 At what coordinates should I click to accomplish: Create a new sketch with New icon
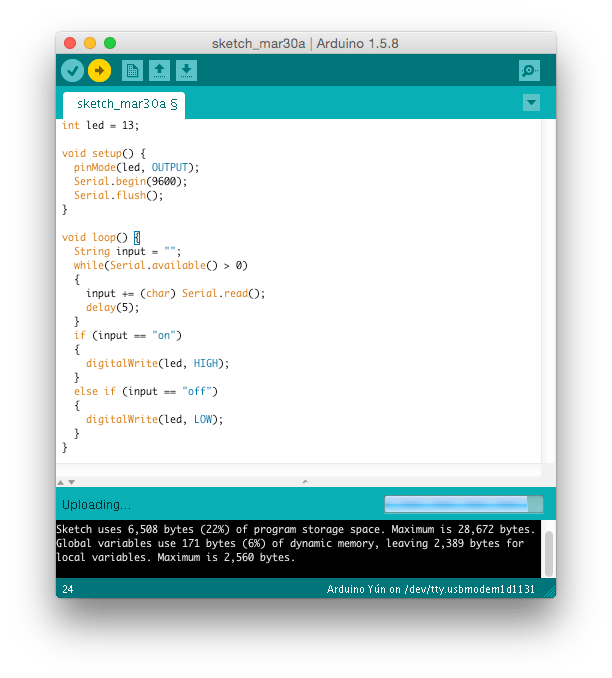pyautogui.click(x=132, y=70)
